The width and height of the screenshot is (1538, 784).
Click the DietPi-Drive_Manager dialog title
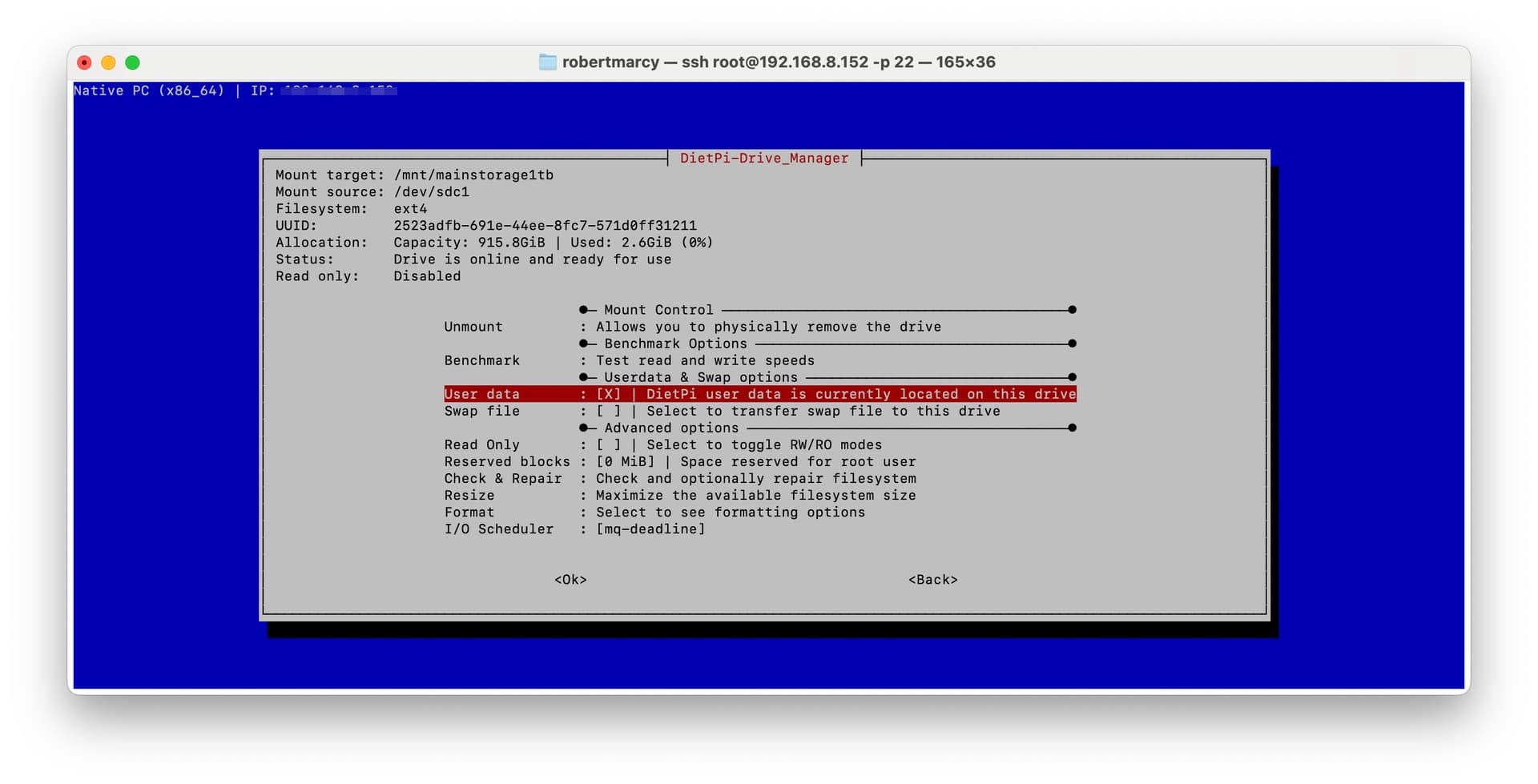(x=764, y=158)
